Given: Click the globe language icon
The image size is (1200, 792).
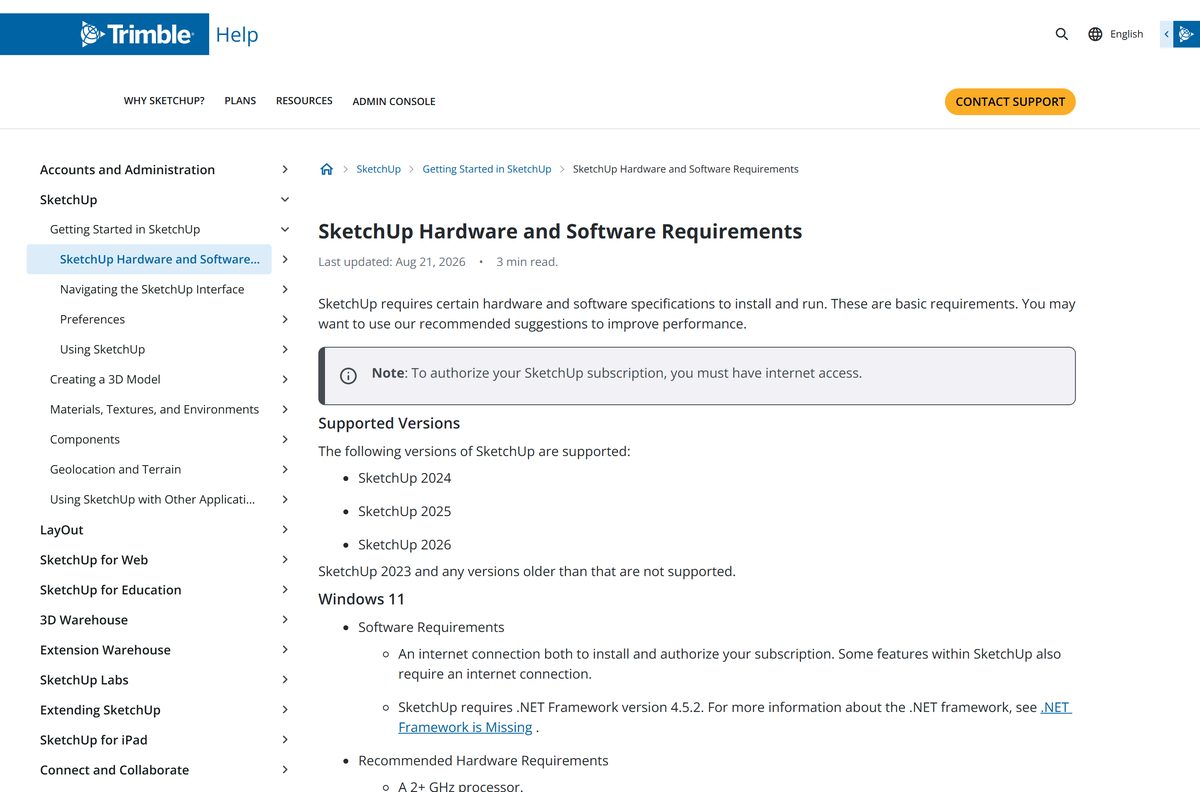Looking at the screenshot, I should click(1095, 34).
